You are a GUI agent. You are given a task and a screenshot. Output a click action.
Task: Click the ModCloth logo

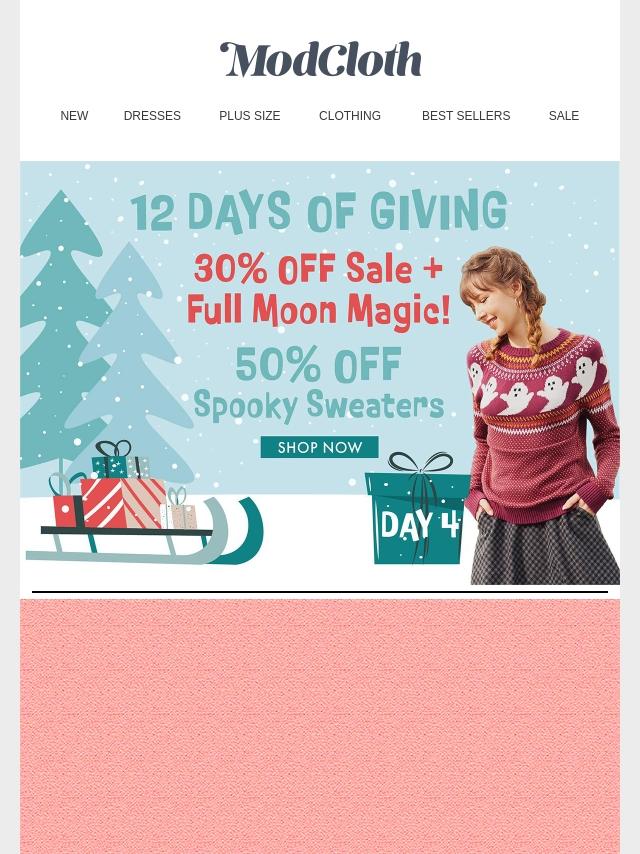point(320,59)
